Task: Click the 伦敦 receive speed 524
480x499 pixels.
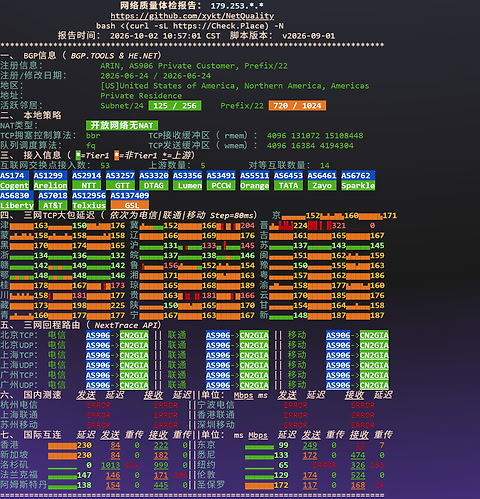Action: (x=358, y=475)
